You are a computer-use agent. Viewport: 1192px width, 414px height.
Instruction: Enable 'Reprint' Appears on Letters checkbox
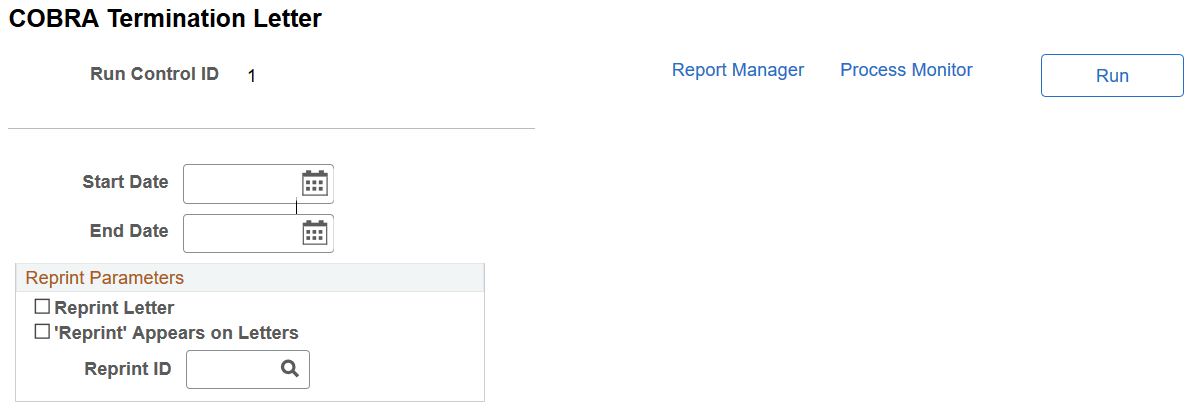click(43, 331)
